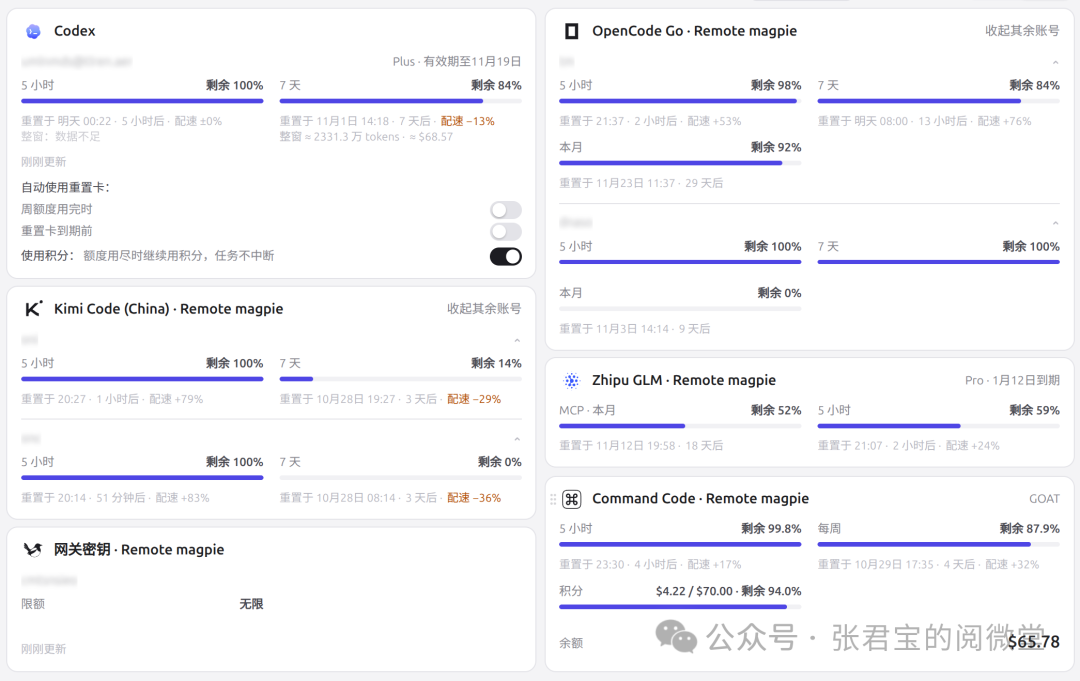The height and width of the screenshot is (681, 1080).
Task: Click 重置于 11月12日 19:58 · 18 天后 text
Action: tap(641, 446)
